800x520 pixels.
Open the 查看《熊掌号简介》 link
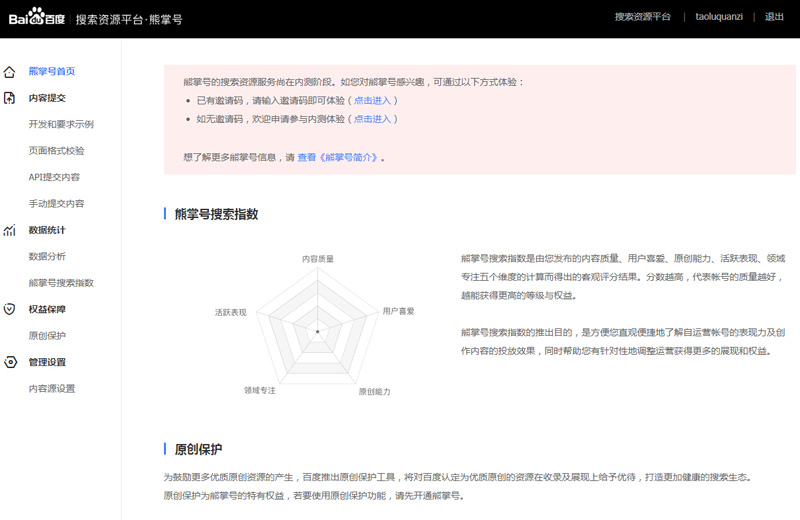[337, 158]
